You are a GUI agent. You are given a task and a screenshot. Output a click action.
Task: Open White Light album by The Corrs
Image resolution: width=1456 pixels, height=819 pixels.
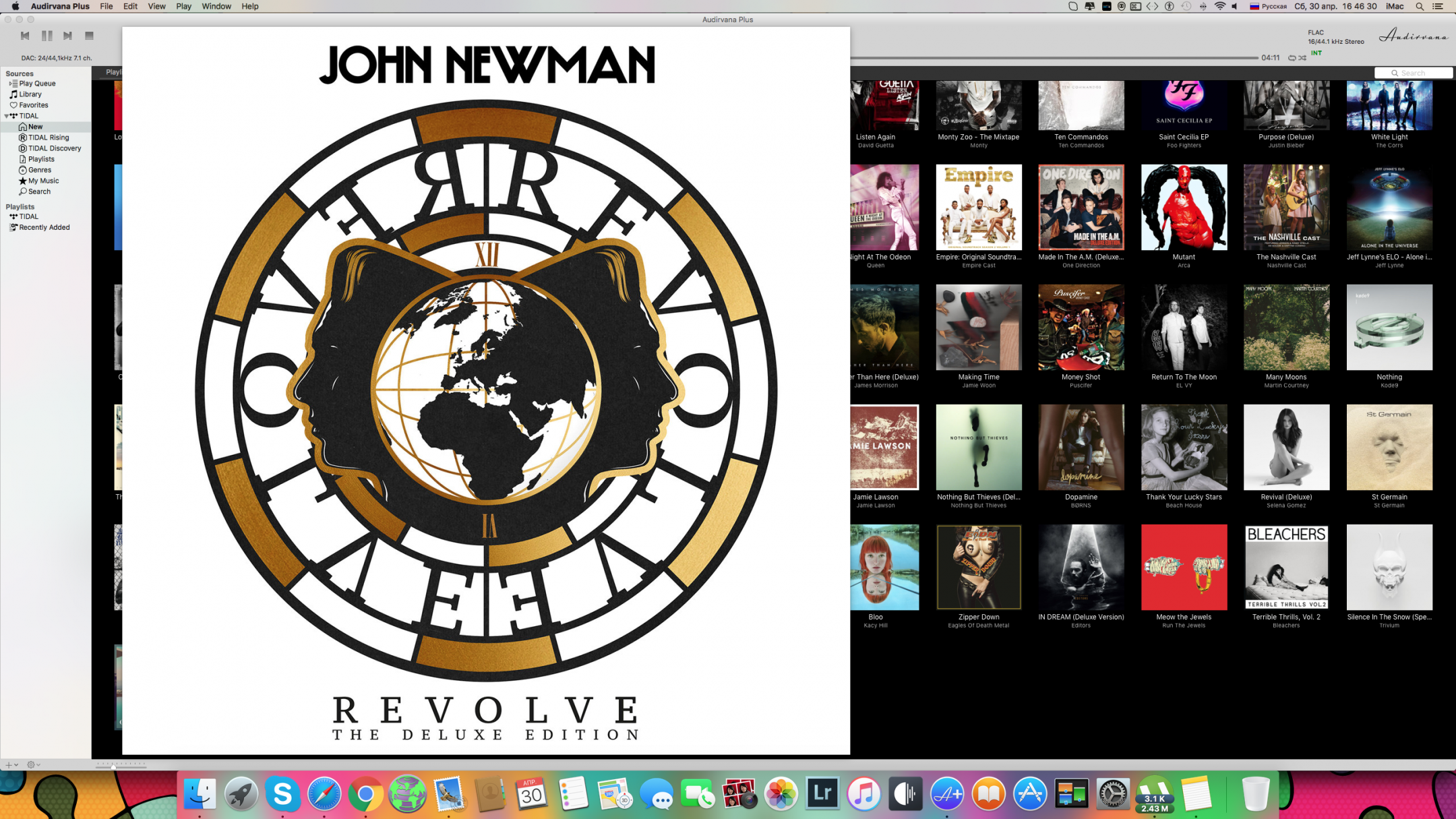[1389, 105]
